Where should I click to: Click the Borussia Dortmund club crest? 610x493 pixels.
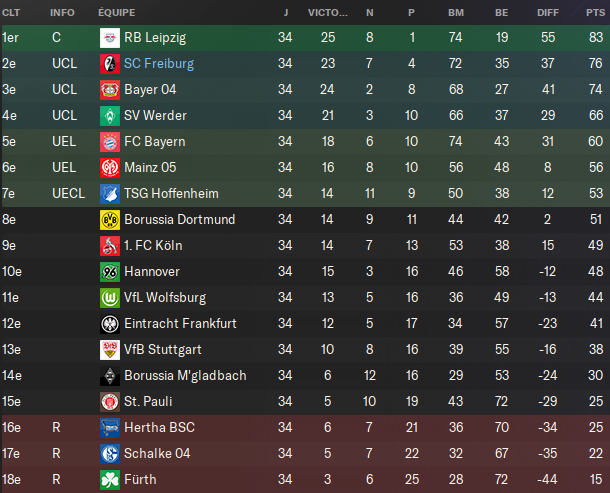point(108,219)
